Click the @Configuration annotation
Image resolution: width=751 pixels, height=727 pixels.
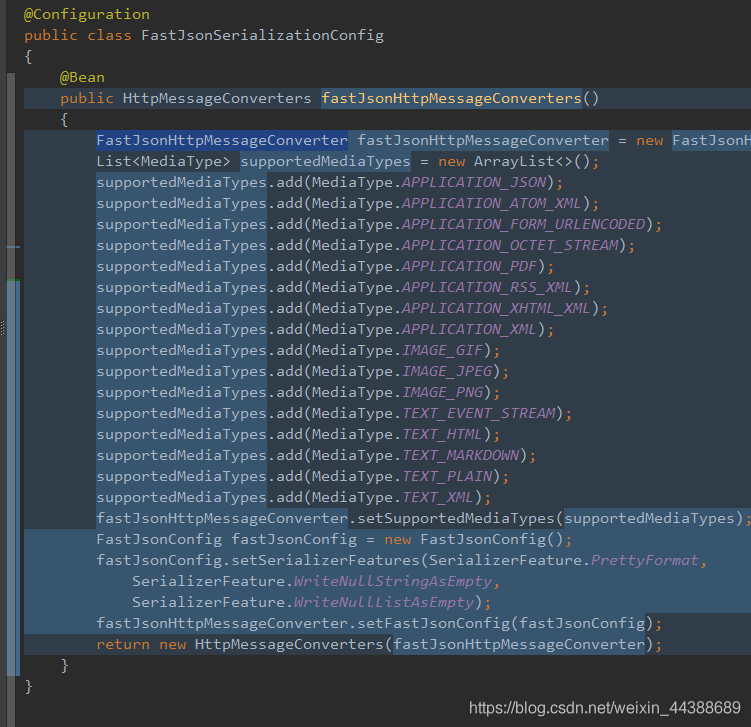tap(87, 14)
